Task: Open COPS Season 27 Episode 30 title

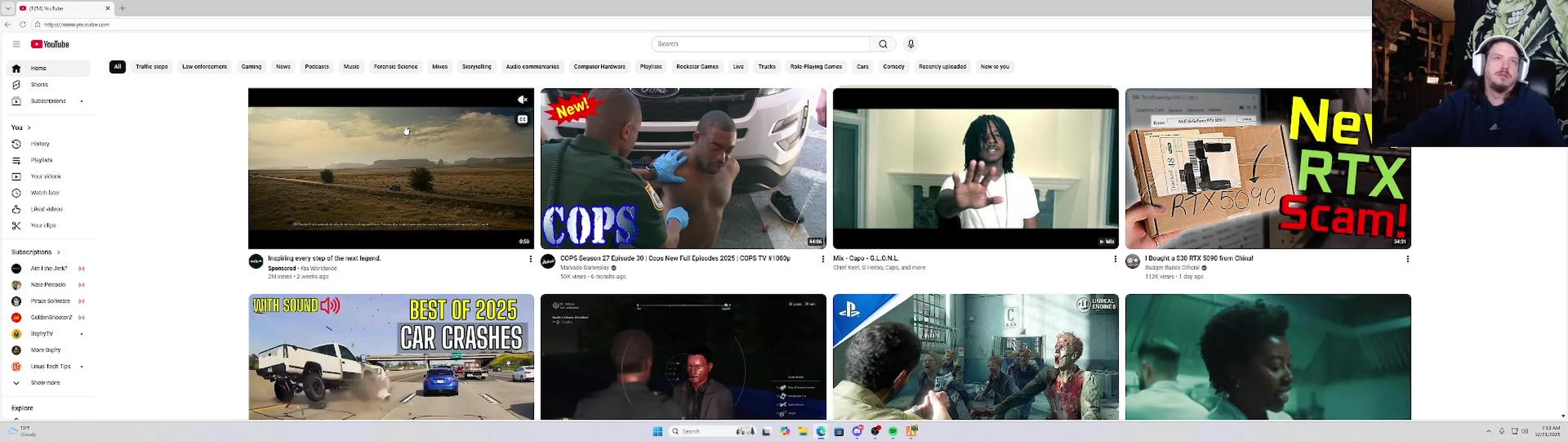Action: pyautogui.click(x=675, y=258)
